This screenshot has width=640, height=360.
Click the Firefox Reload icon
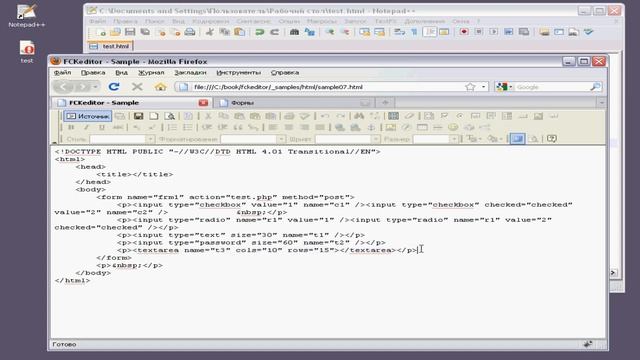pyautogui.click(x=114, y=87)
